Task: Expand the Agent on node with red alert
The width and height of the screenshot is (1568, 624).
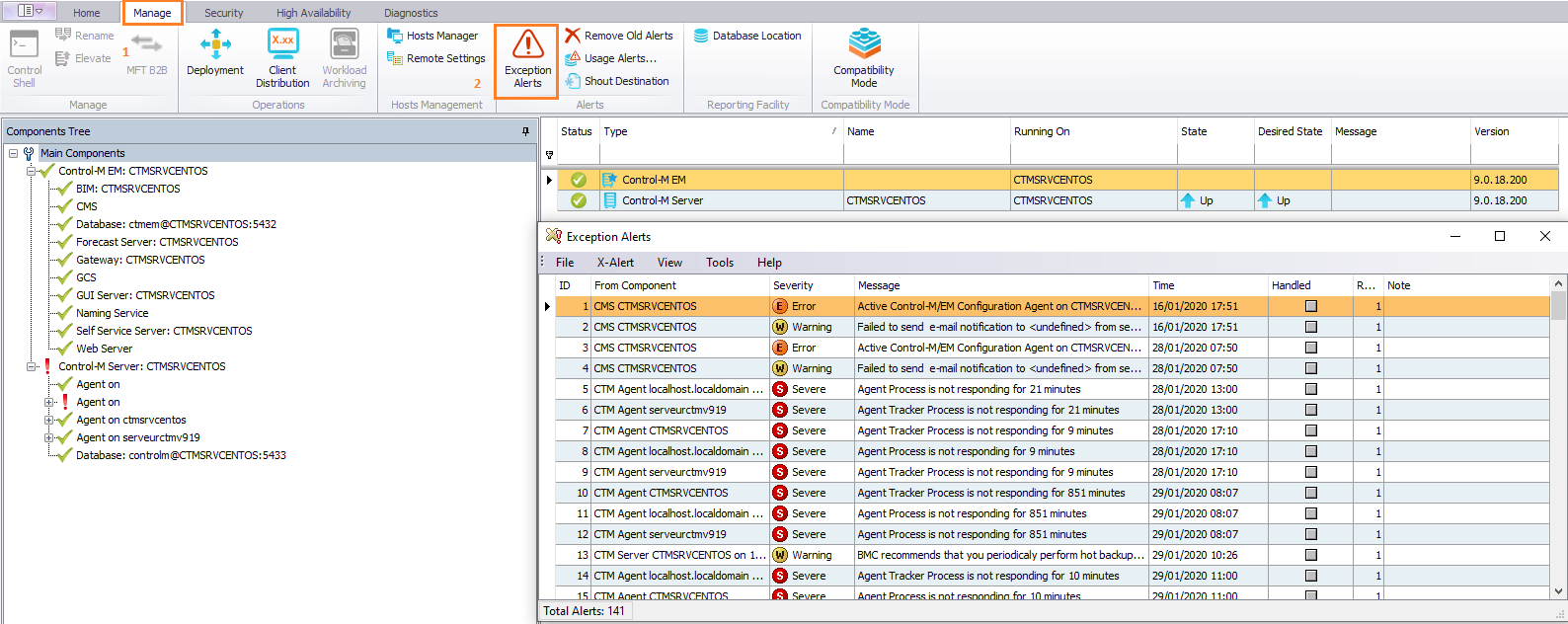Action: pyautogui.click(x=48, y=402)
